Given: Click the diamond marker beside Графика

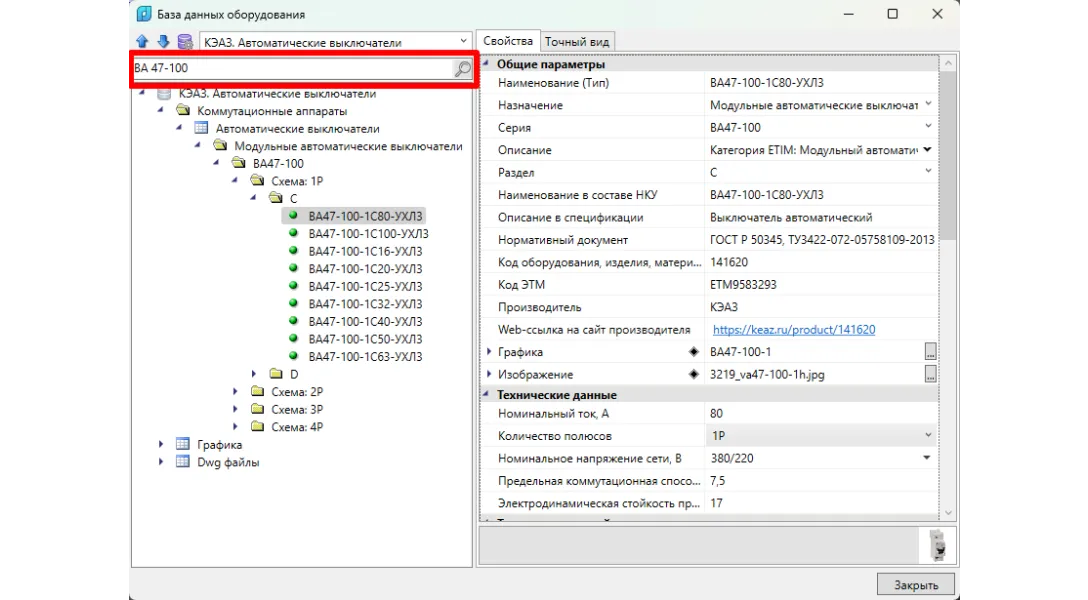Looking at the screenshot, I should 693,352.
